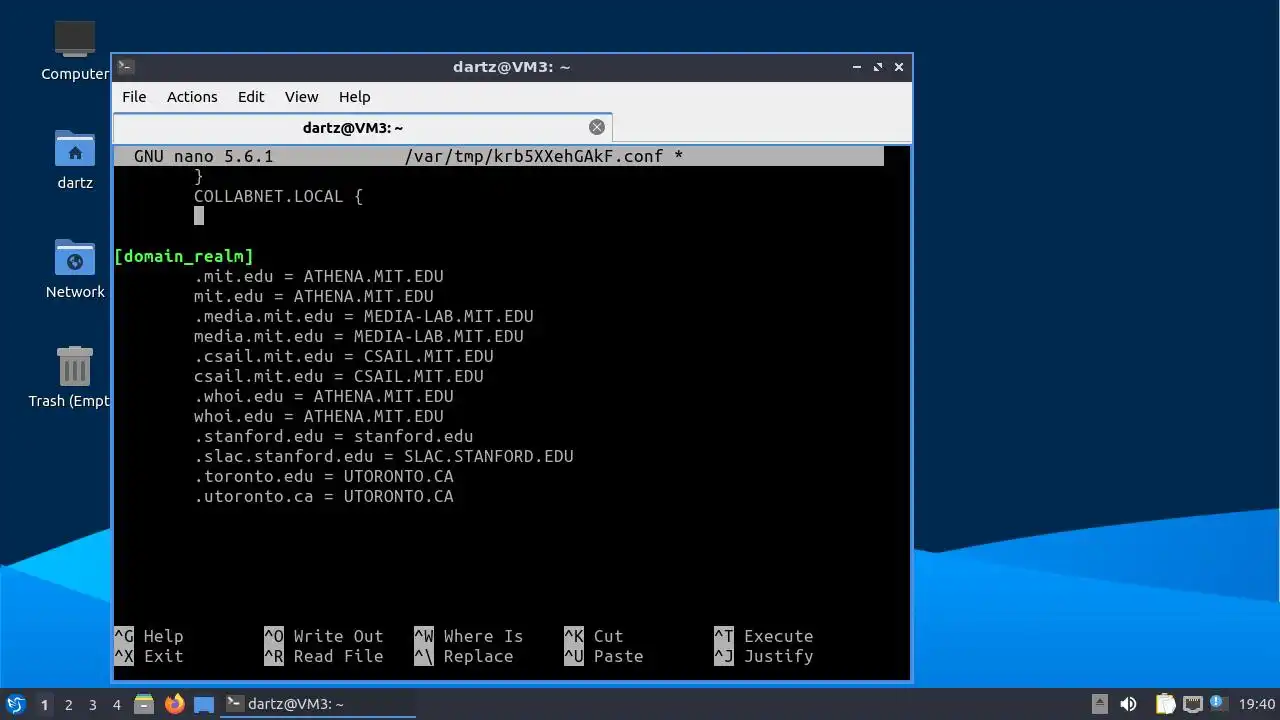Click the [domain_realm] section header
This screenshot has width=1280, height=720.
184,256
